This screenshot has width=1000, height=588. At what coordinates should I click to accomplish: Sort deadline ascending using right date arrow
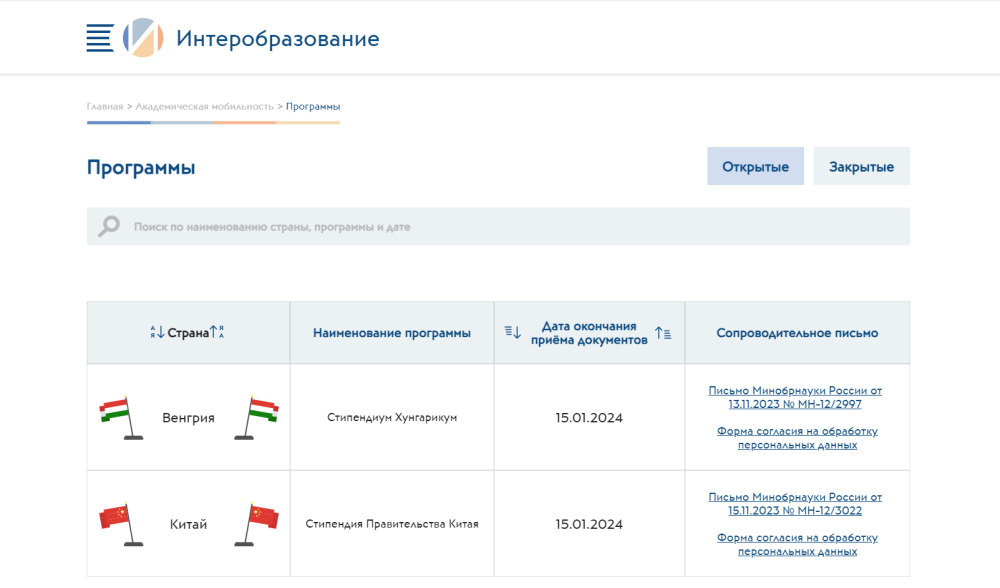click(x=663, y=333)
